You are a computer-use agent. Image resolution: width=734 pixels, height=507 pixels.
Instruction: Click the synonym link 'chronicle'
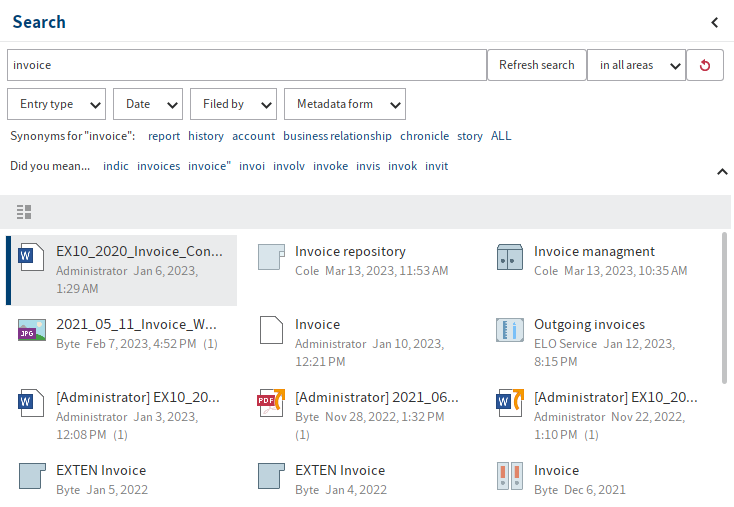point(424,136)
